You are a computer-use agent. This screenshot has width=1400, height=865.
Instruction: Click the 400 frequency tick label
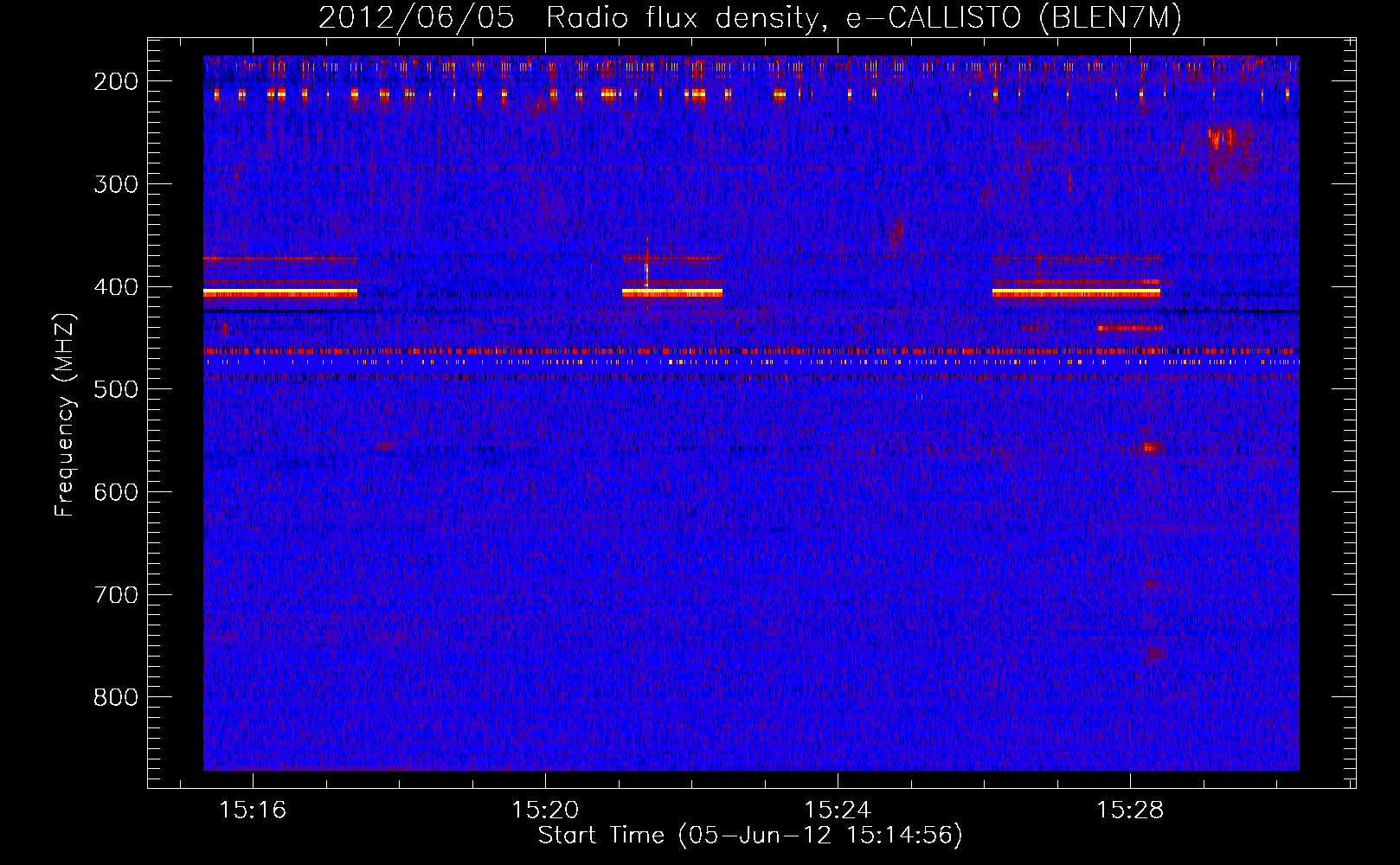click(115, 287)
